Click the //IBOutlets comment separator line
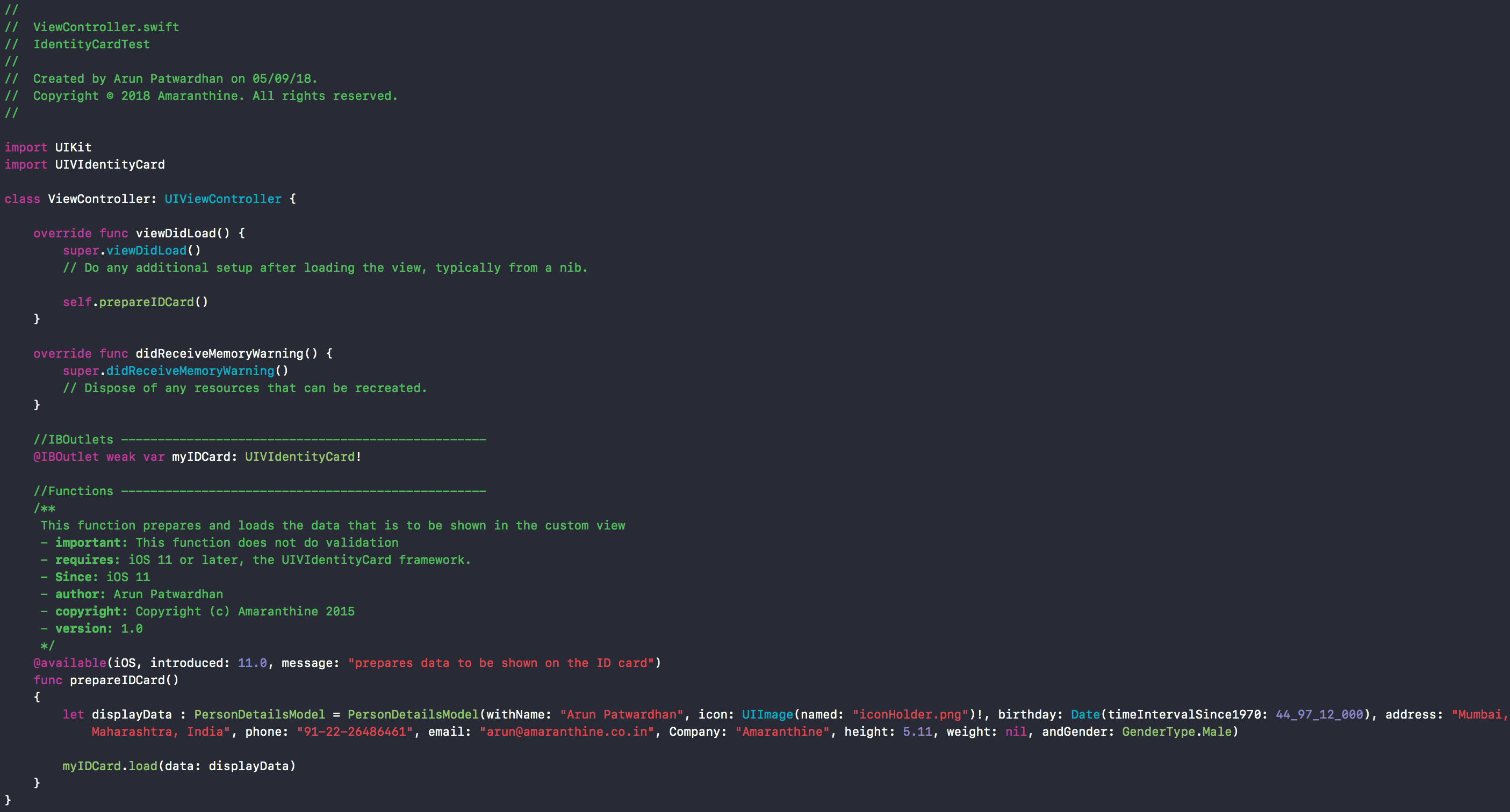This screenshot has width=1510, height=812. point(259,440)
